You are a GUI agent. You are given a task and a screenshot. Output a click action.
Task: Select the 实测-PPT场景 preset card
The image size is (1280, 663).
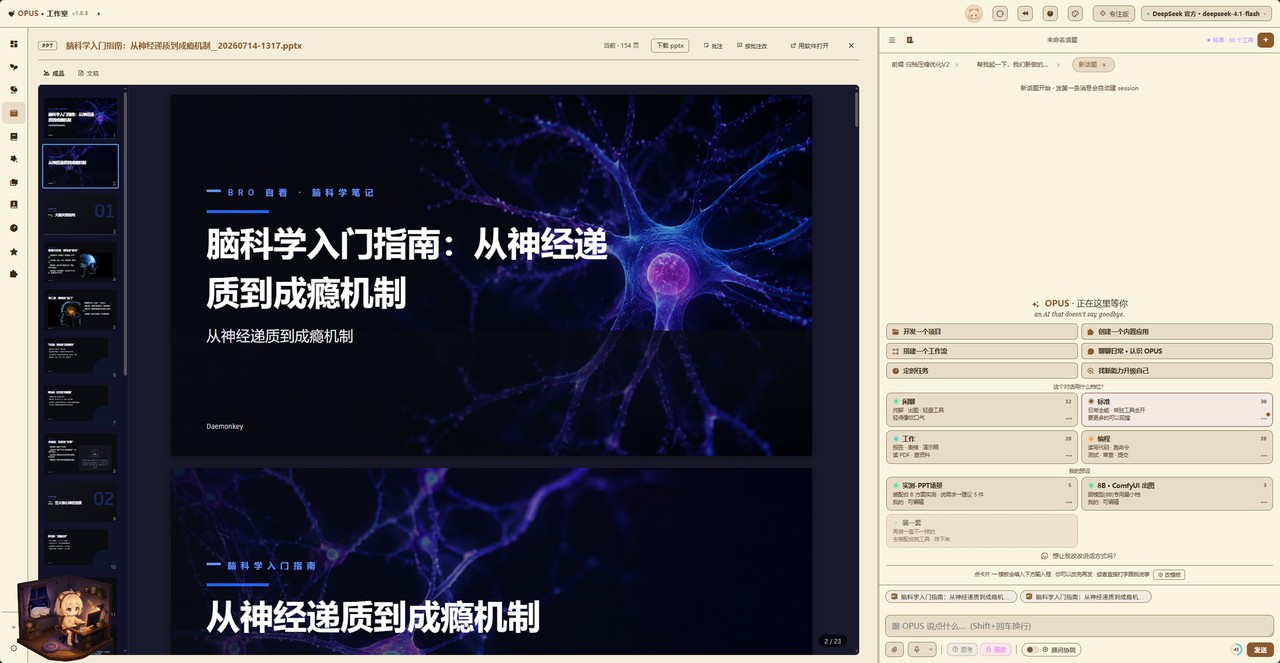click(x=982, y=493)
